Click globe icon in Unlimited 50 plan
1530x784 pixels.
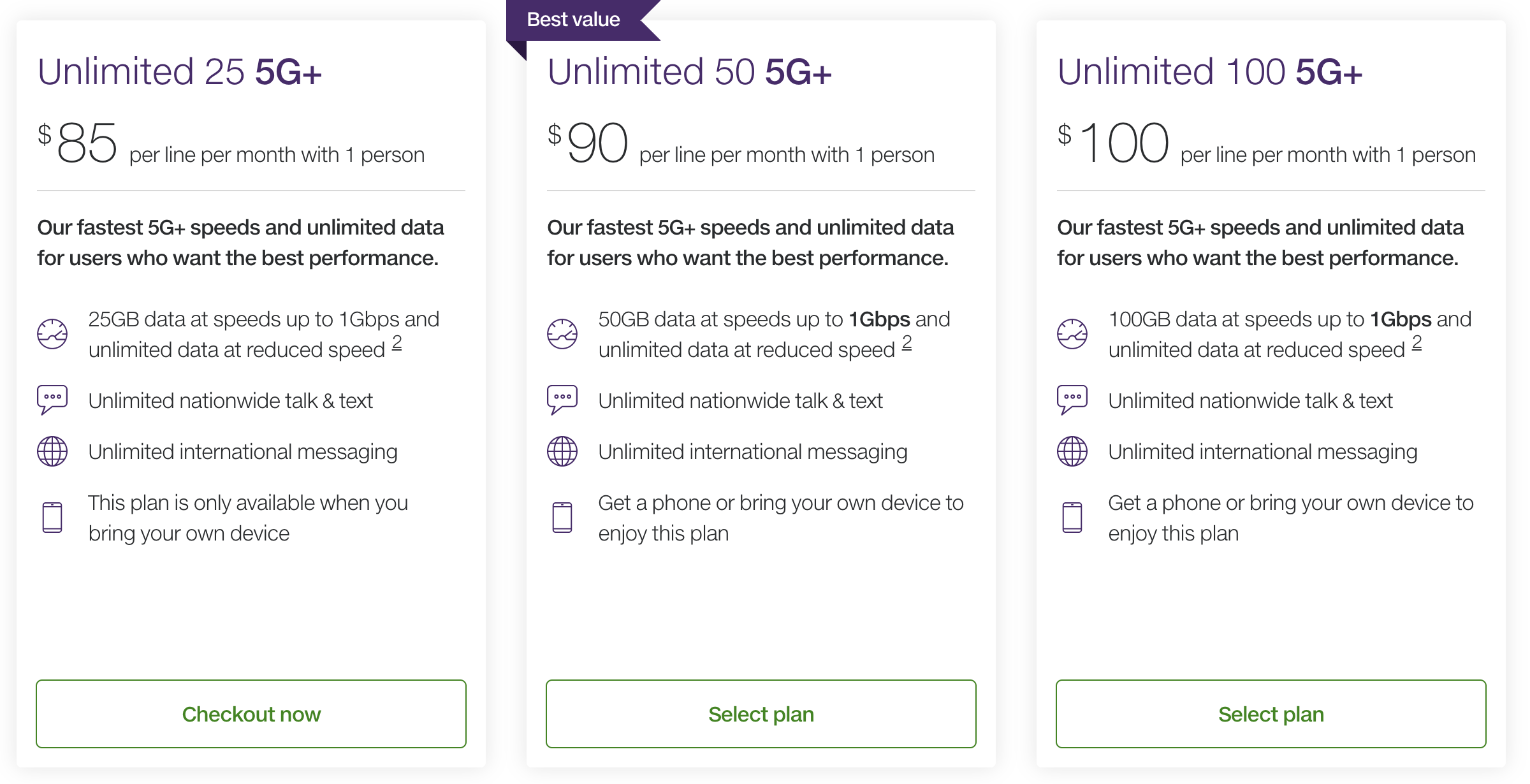pyautogui.click(x=562, y=451)
